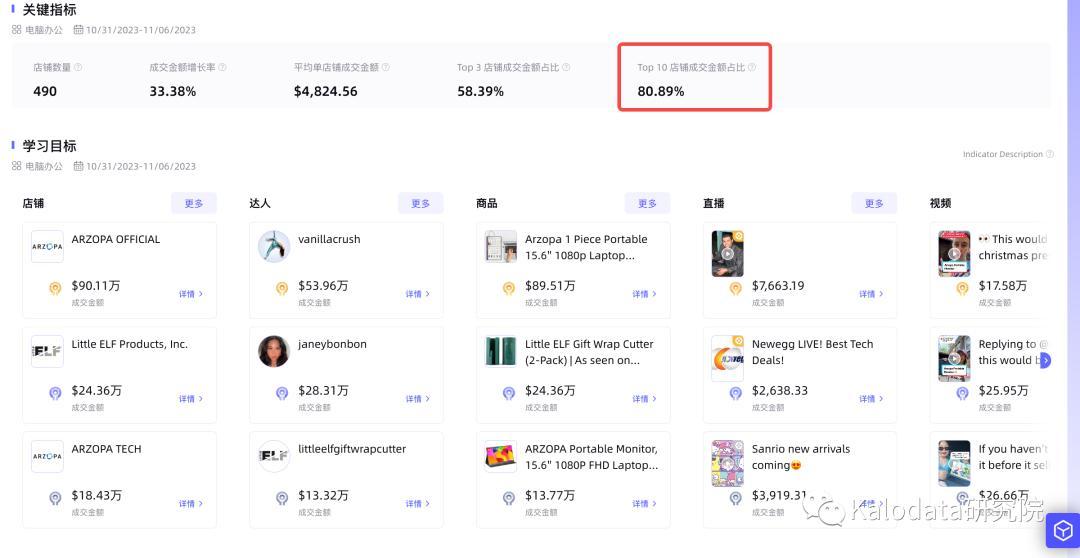The width and height of the screenshot is (1080, 558).
Task: Click help icon next to 平均单店铺成交金额
Action: click(x=386, y=68)
